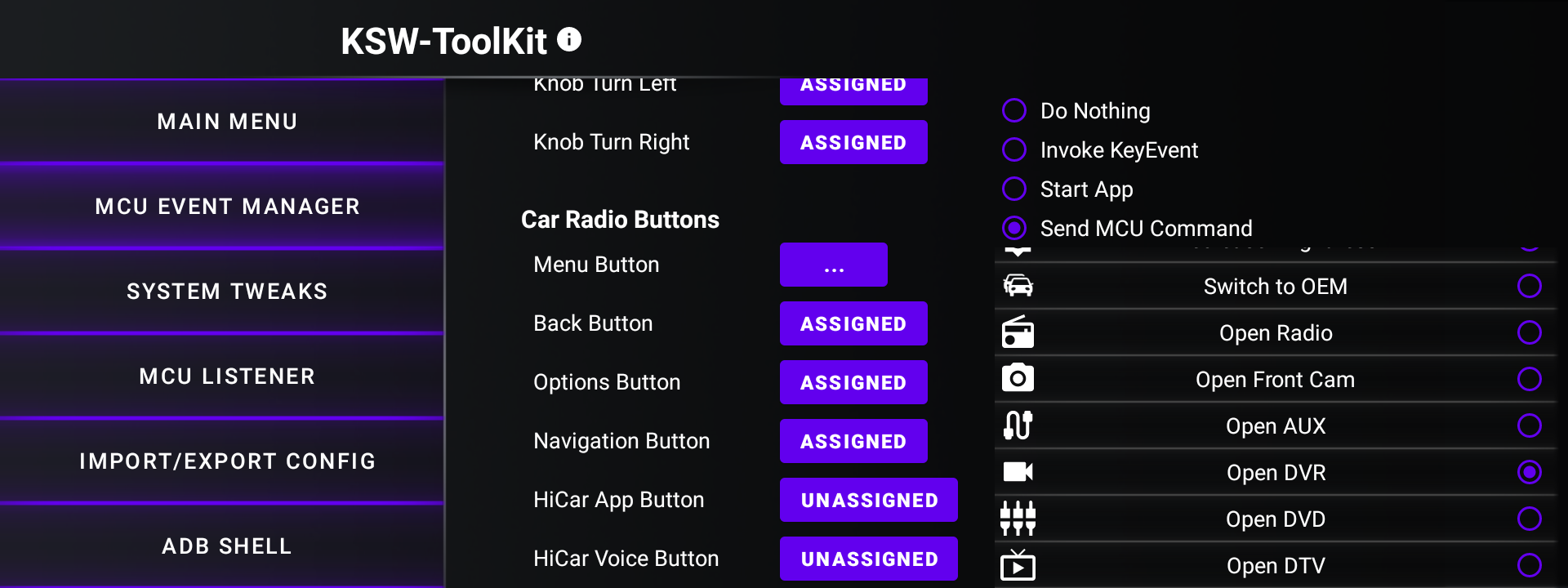Select the Open Radio command radio button
This screenshot has height=588, width=1568.
pyautogui.click(x=1530, y=332)
